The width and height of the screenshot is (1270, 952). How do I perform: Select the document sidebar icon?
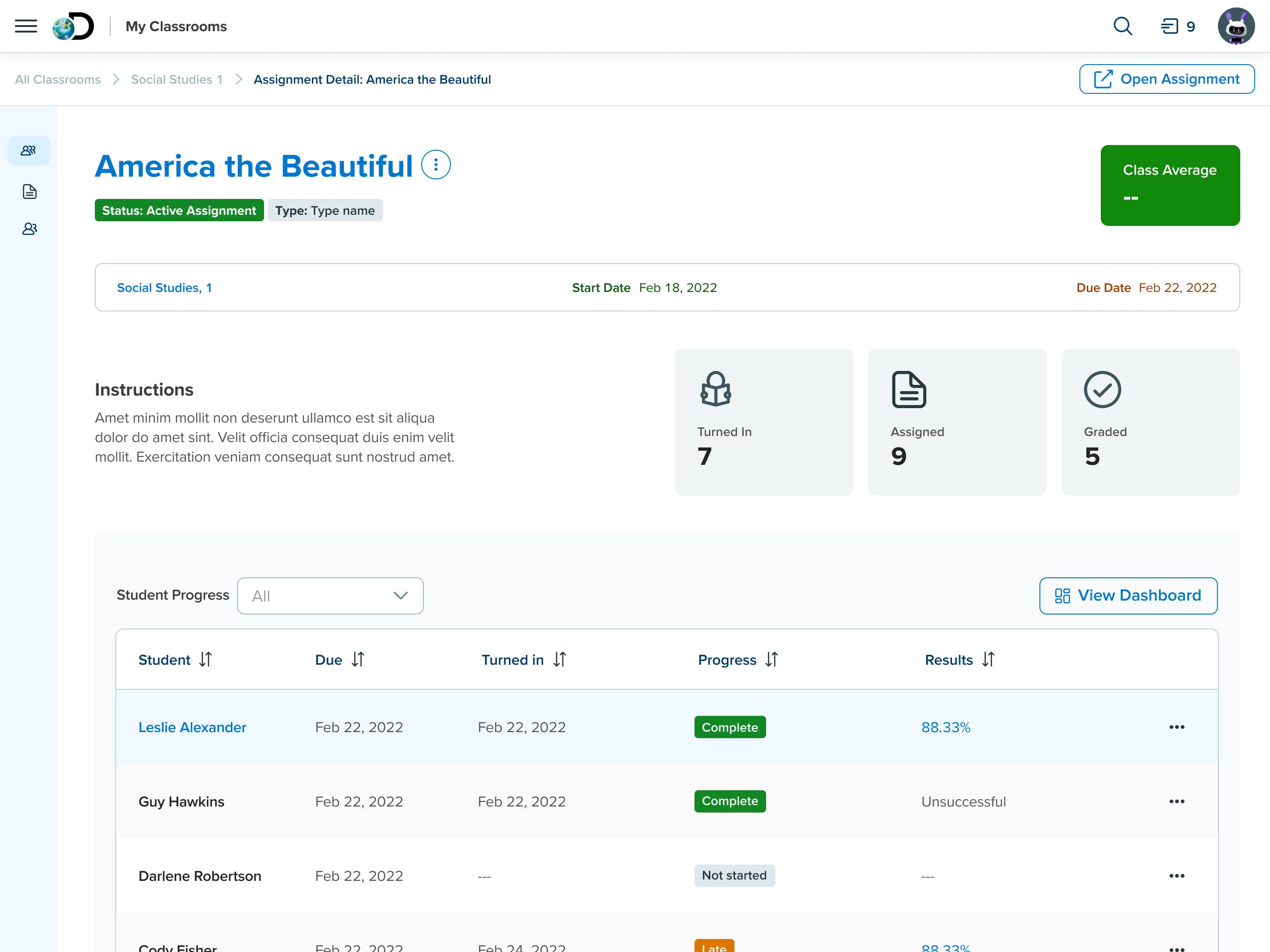coord(29,191)
